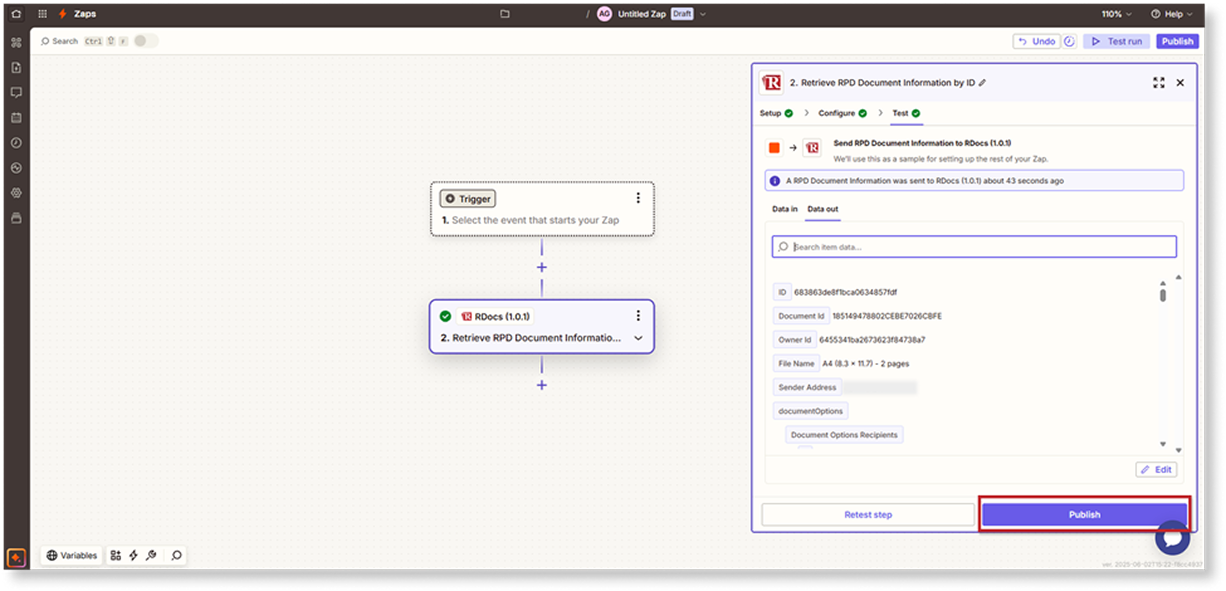
Task: Click the data list scrollbar thumb
Action: pos(1163,295)
